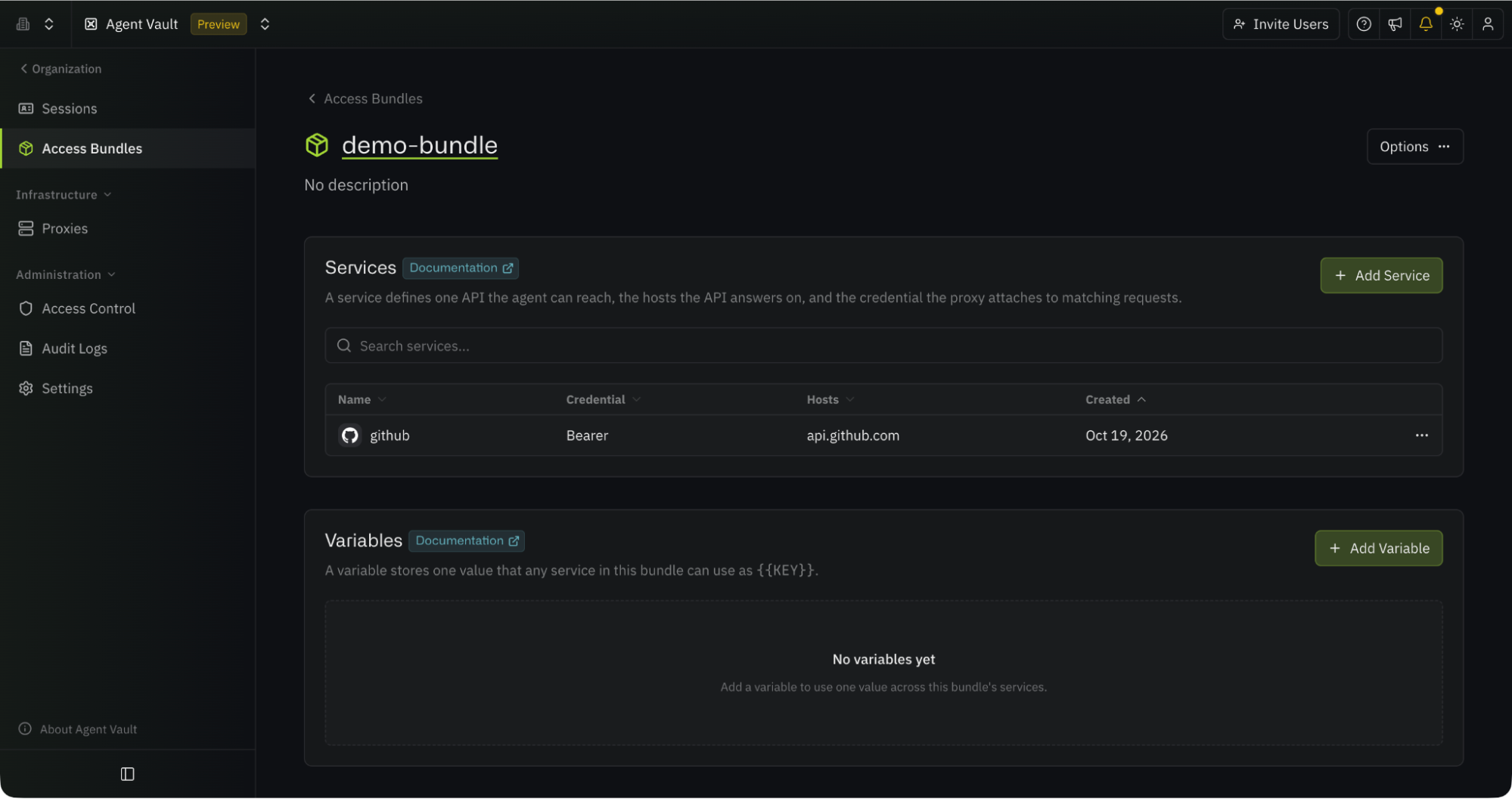The height and width of the screenshot is (799, 1512).
Task: Focus the Search services input field
Action: [x=883, y=346]
